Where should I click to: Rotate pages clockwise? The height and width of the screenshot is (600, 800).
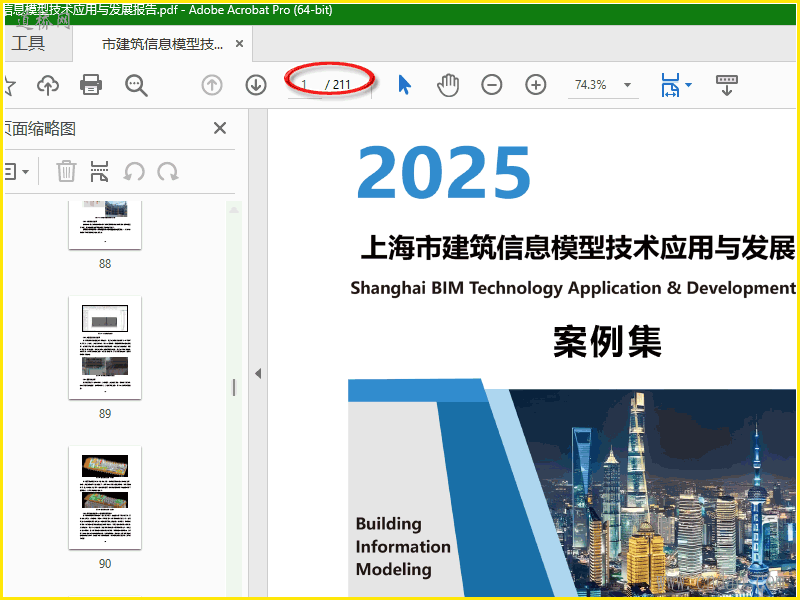click(168, 171)
